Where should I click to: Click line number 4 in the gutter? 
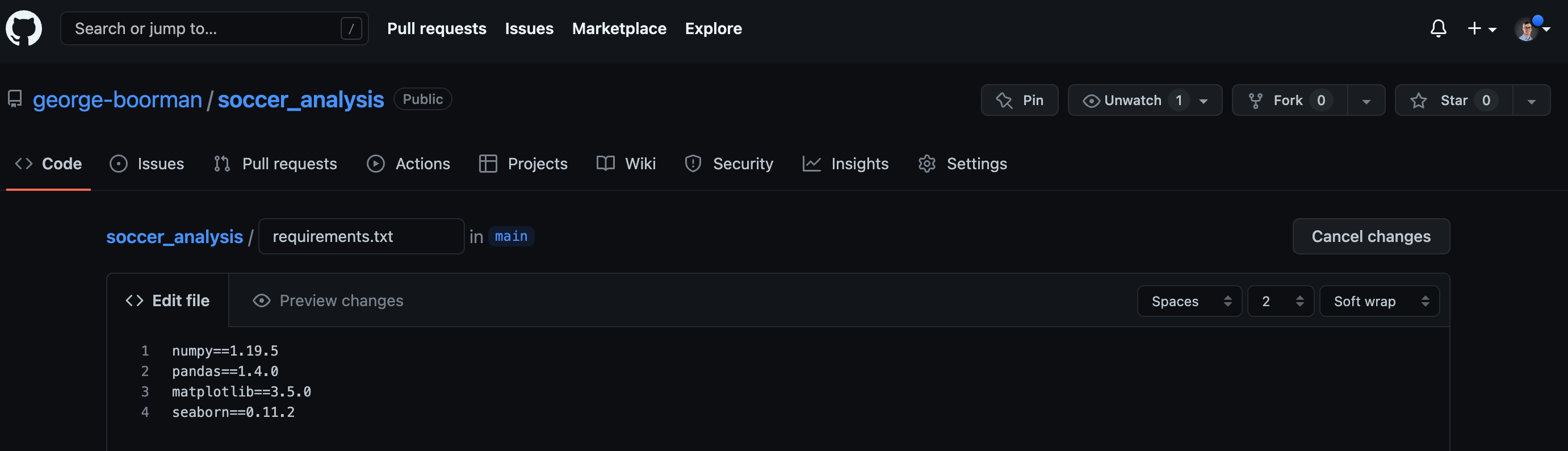pos(145,412)
